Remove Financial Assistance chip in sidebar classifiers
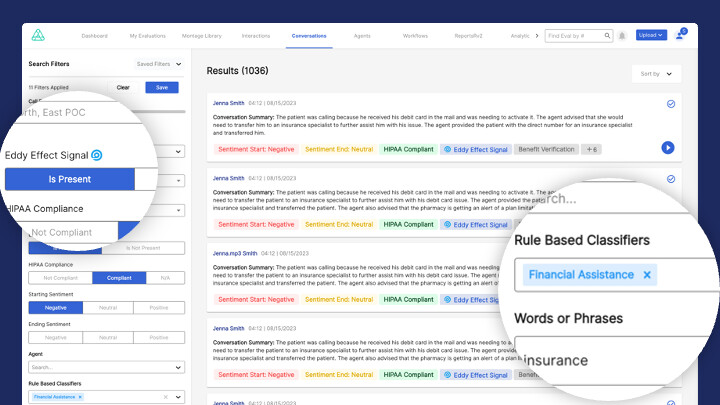The width and height of the screenshot is (720, 405). 80,397
